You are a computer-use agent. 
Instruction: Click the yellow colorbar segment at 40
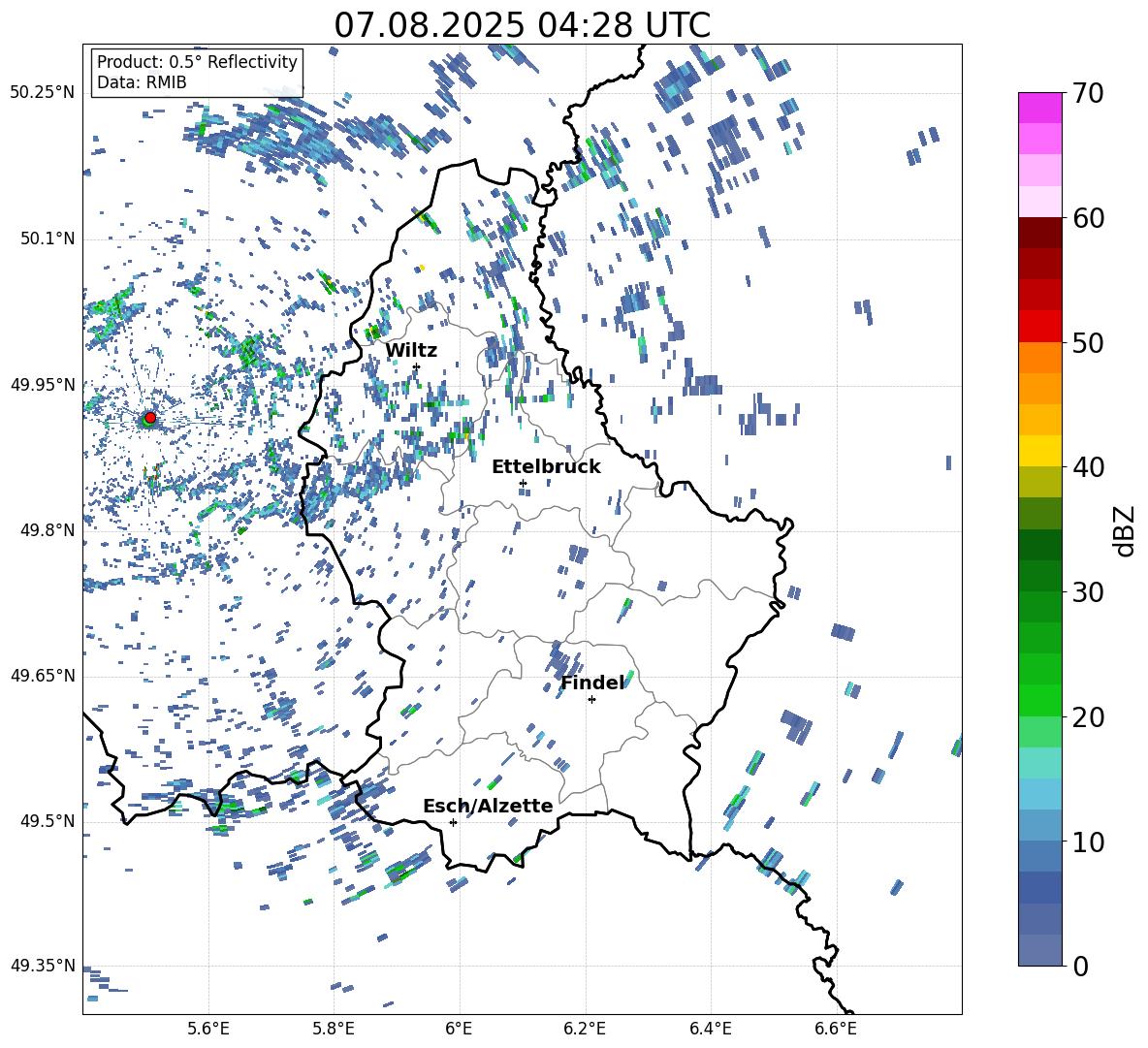1040,451
